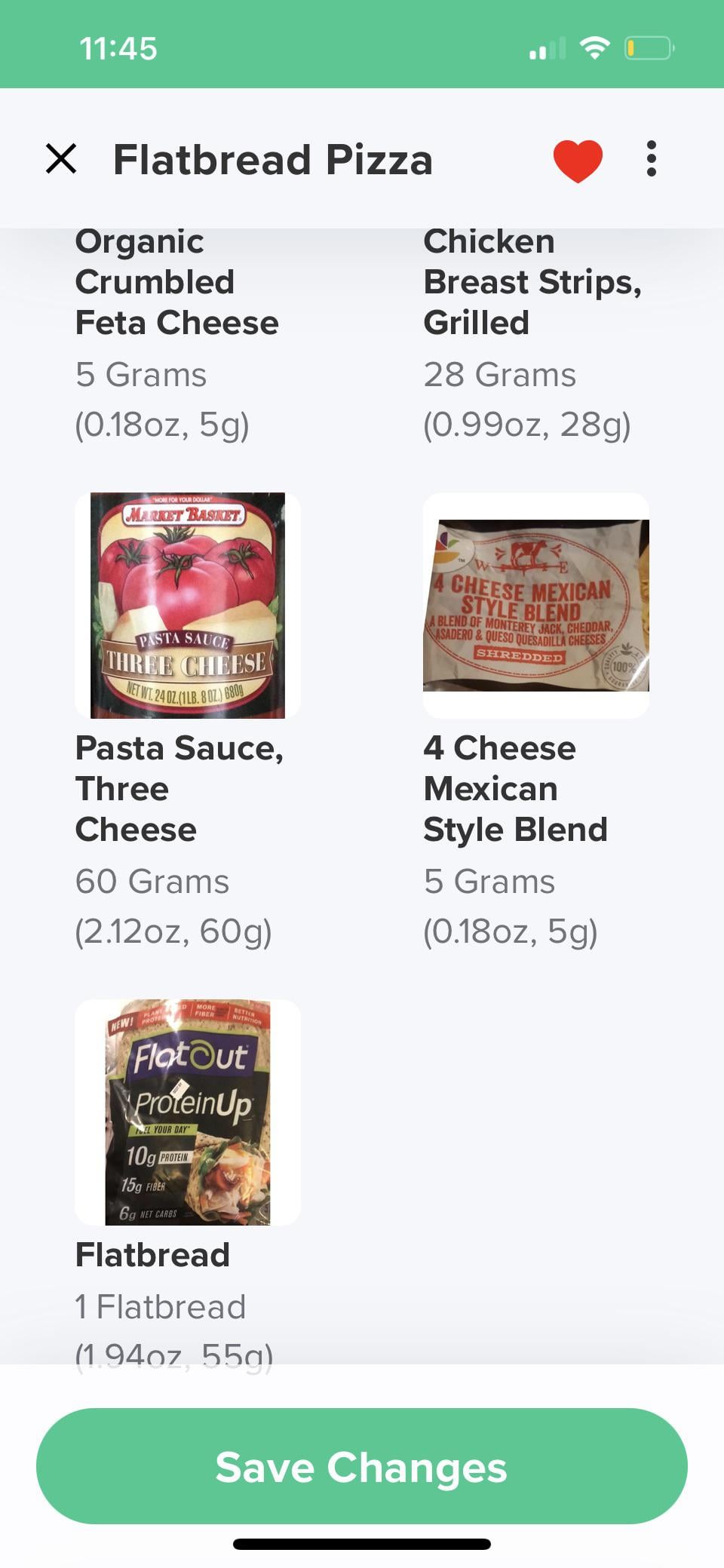Toggle the red heart favorite icon

pyautogui.click(x=578, y=160)
